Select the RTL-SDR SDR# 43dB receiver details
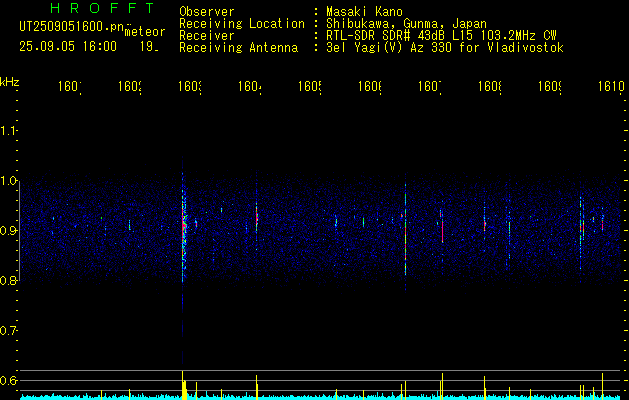 pyautogui.click(x=441, y=36)
